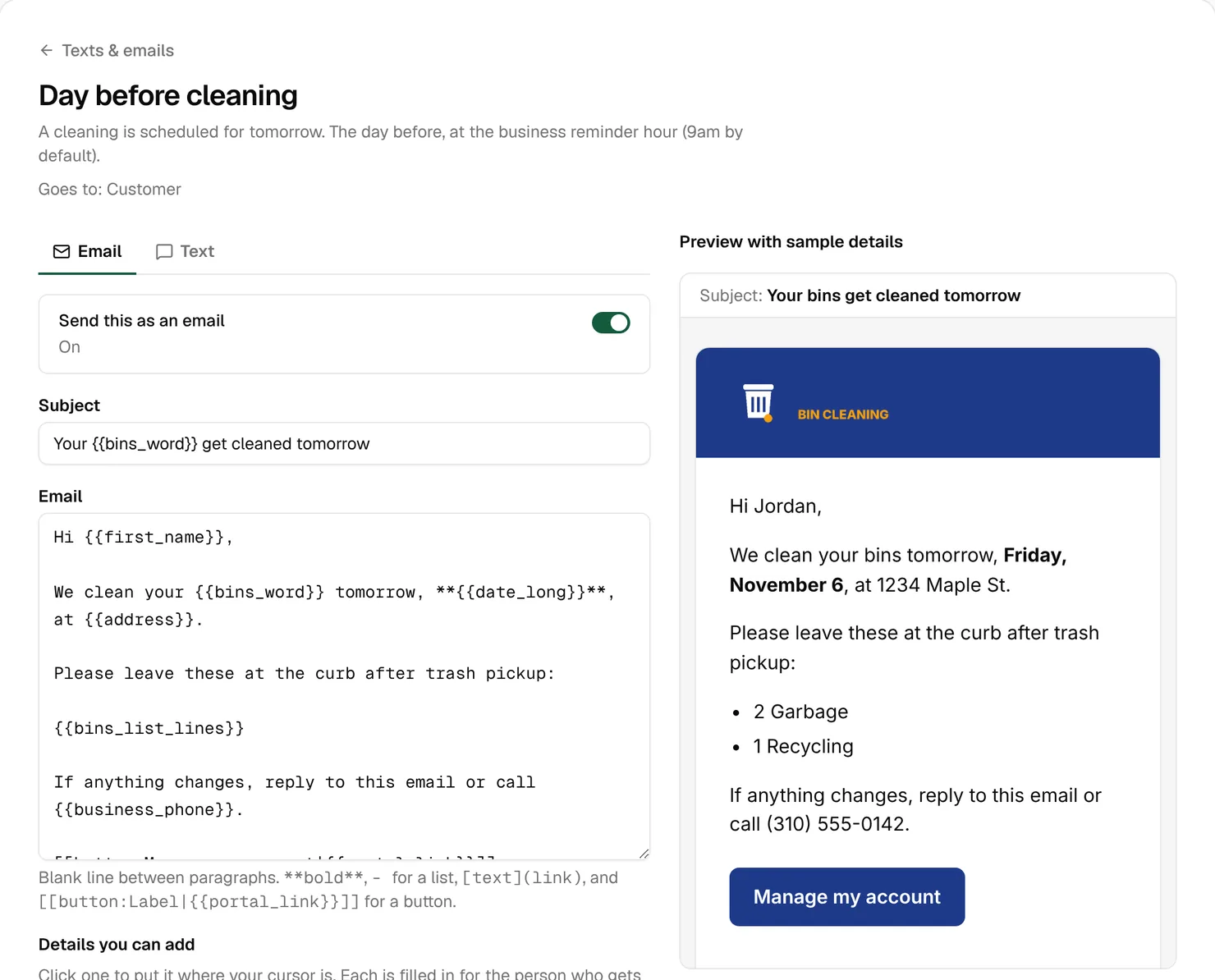Click the bold date Friday, November 6 in preview
Image resolution: width=1215 pixels, height=980 pixels.
point(898,570)
